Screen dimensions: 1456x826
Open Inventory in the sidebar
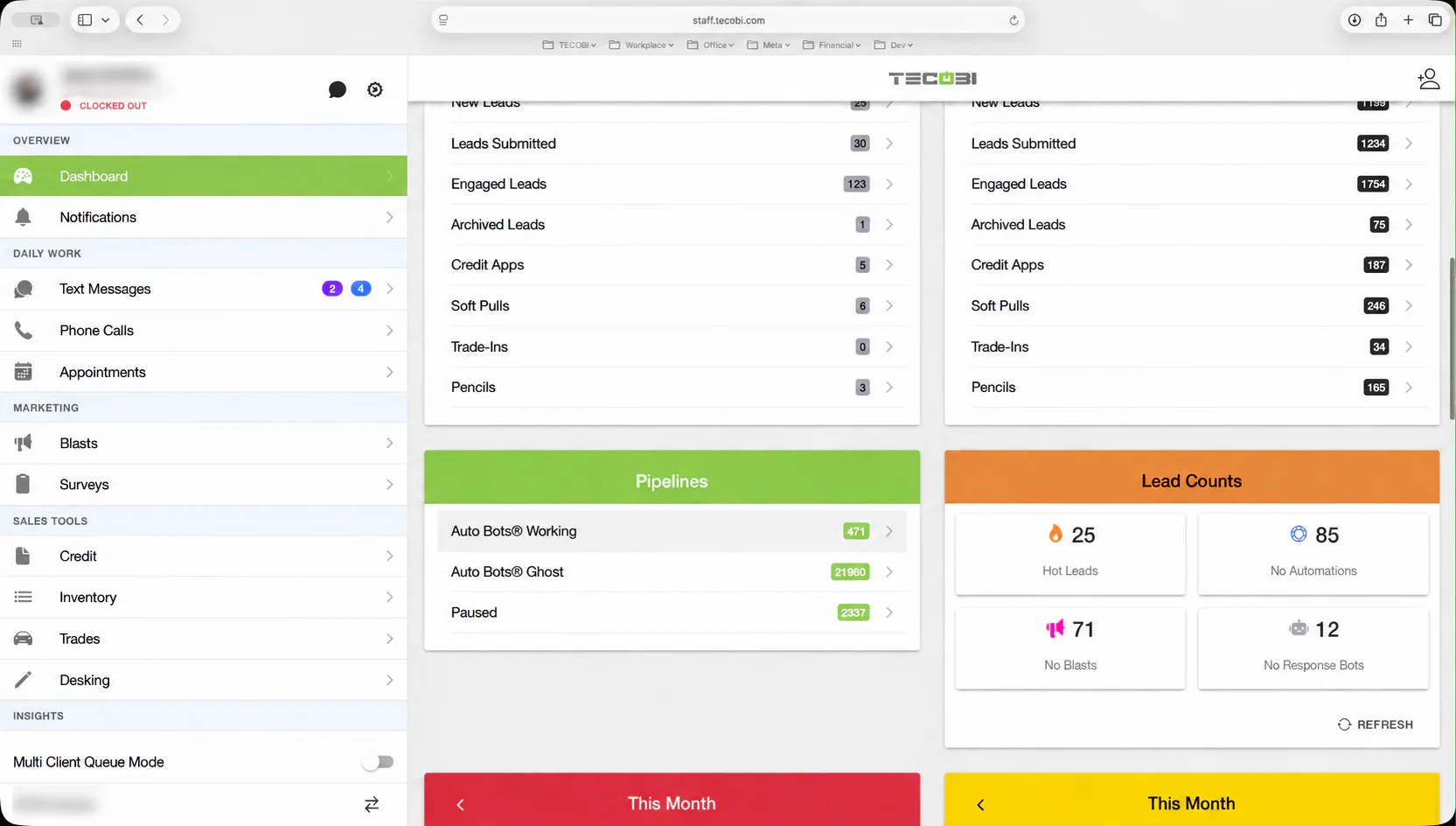coord(204,597)
